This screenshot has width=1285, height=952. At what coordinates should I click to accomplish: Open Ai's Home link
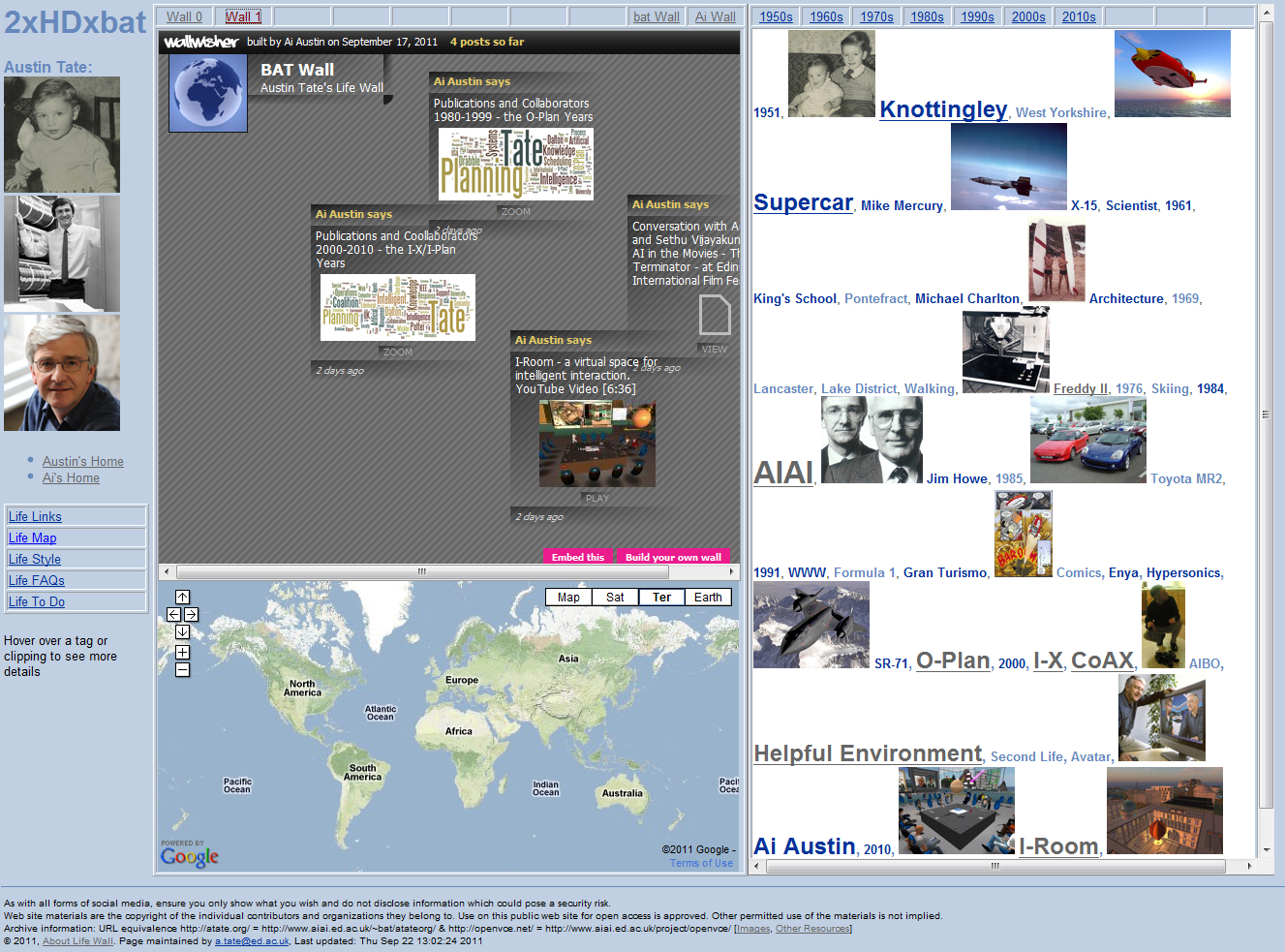click(71, 478)
